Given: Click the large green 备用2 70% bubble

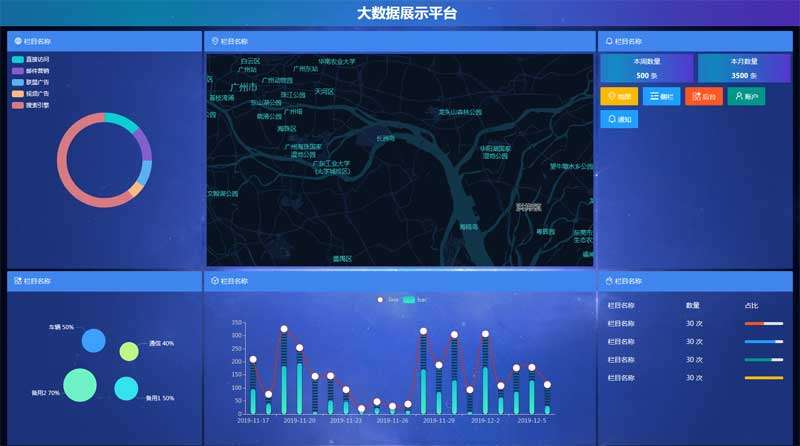Looking at the screenshot, I should (x=80, y=385).
